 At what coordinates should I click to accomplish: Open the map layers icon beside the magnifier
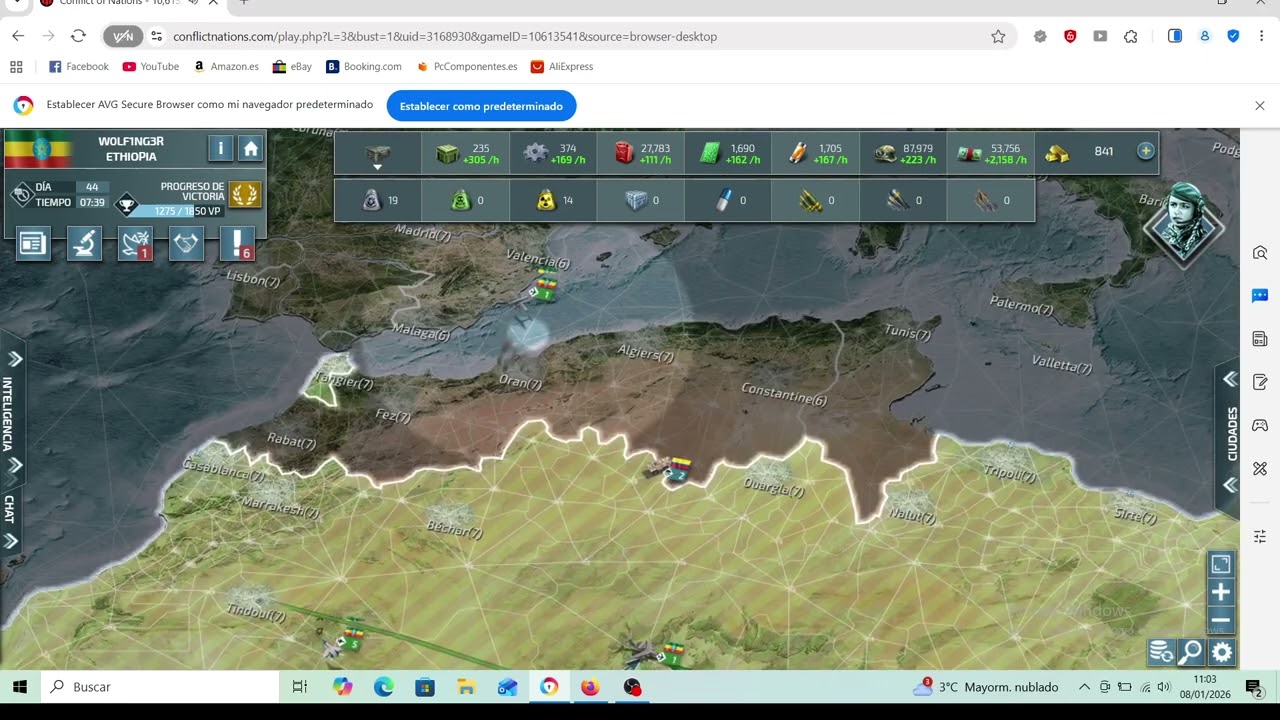[x=1161, y=653]
